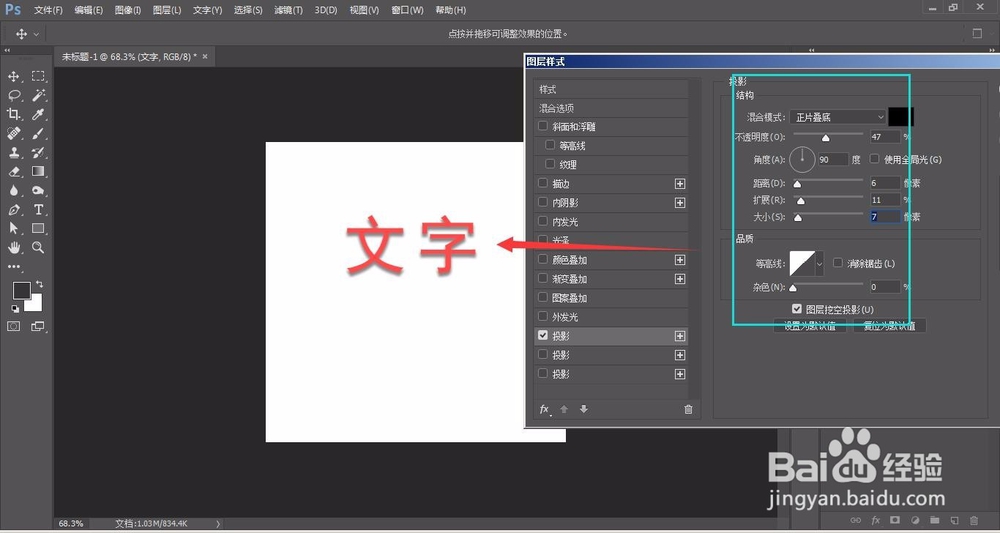Open 图像(I) menu
The image size is (1000, 533).
128,10
